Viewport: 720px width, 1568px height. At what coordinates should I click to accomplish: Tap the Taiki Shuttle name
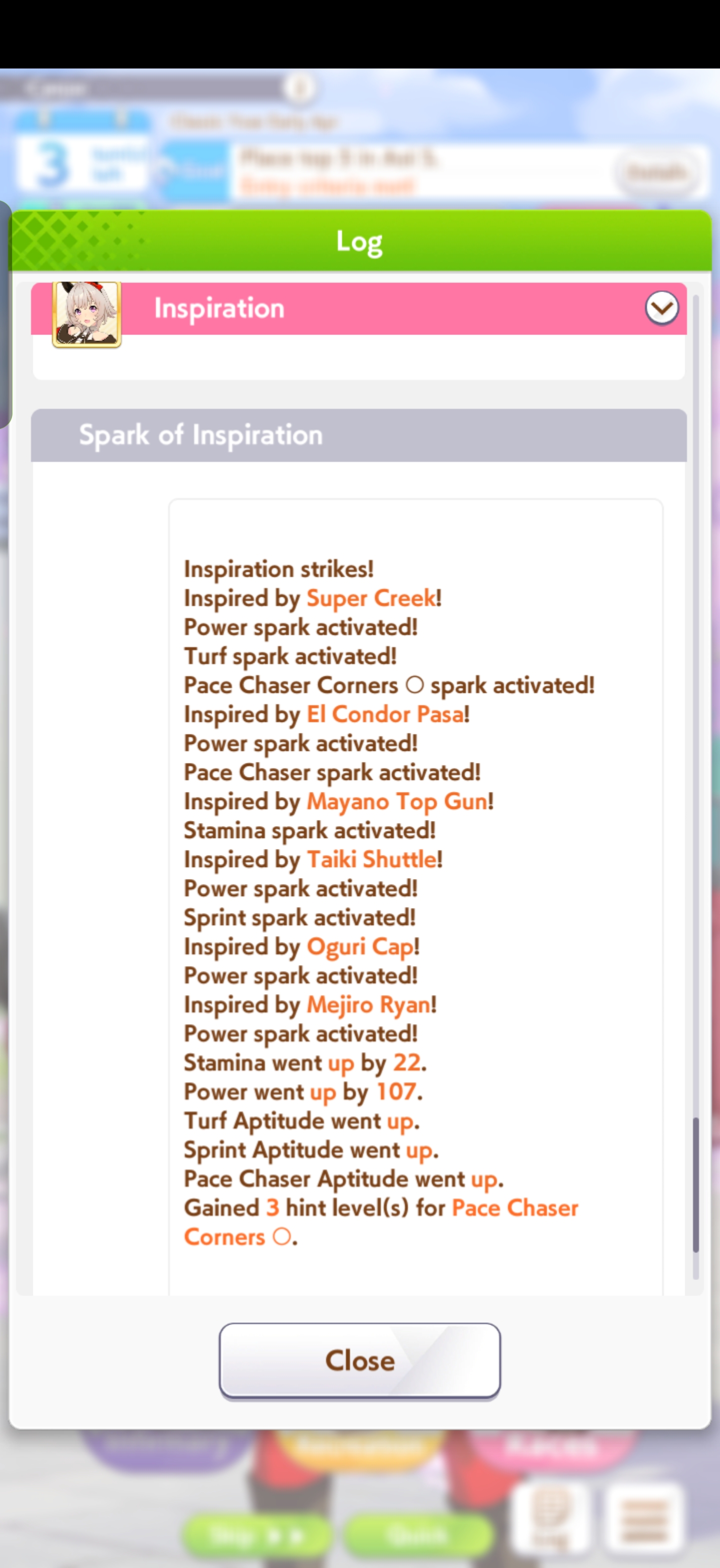[371, 859]
